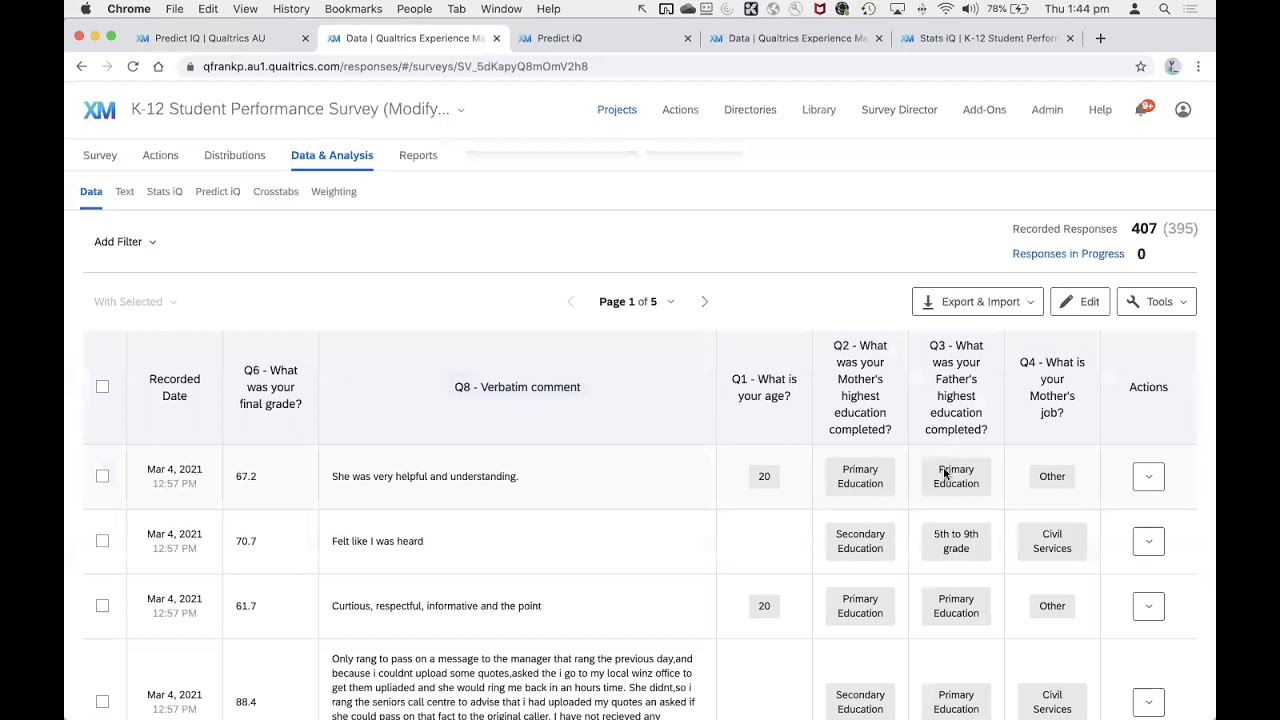Bookmark this page with the star
The width and height of the screenshot is (1280, 720).
1140,66
